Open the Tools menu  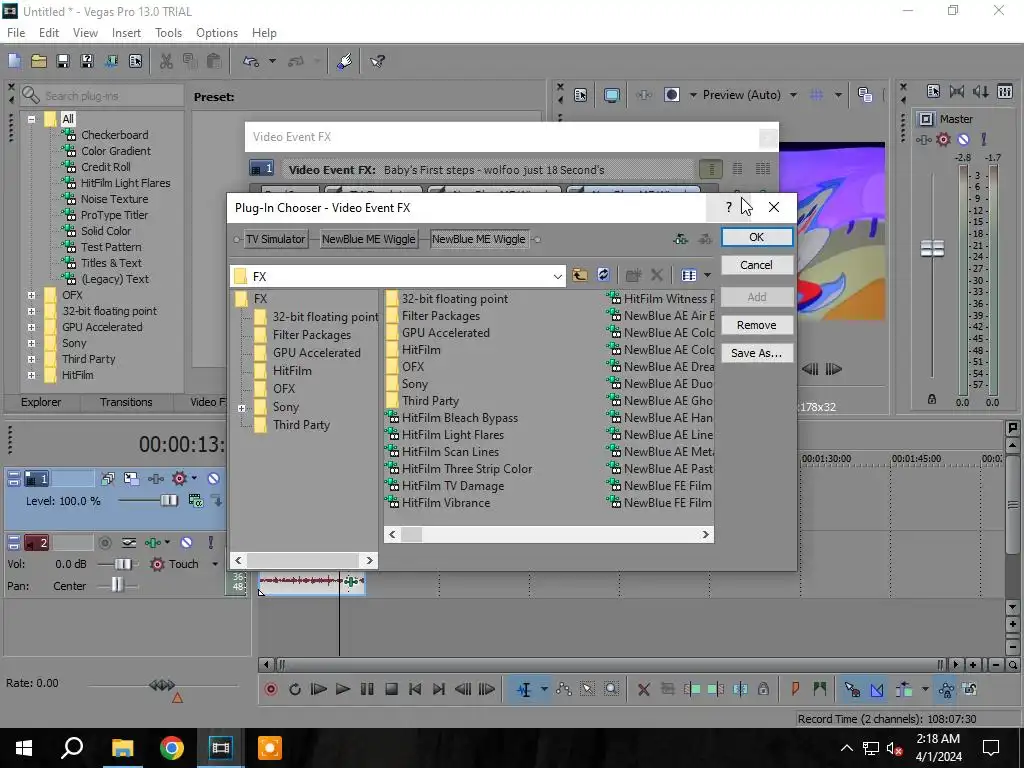pyautogui.click(x=168, y=33)
